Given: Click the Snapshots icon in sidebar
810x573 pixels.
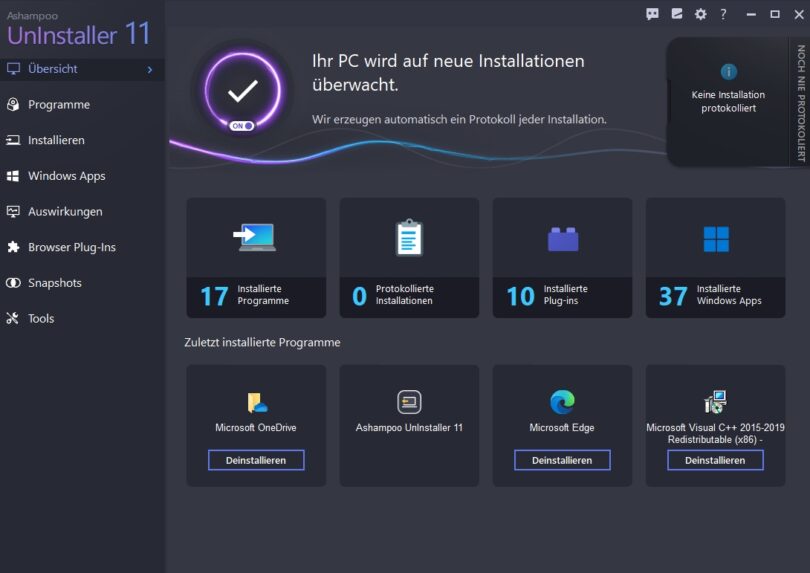Looking at the screenshot, I should click(x=13, y=283).
